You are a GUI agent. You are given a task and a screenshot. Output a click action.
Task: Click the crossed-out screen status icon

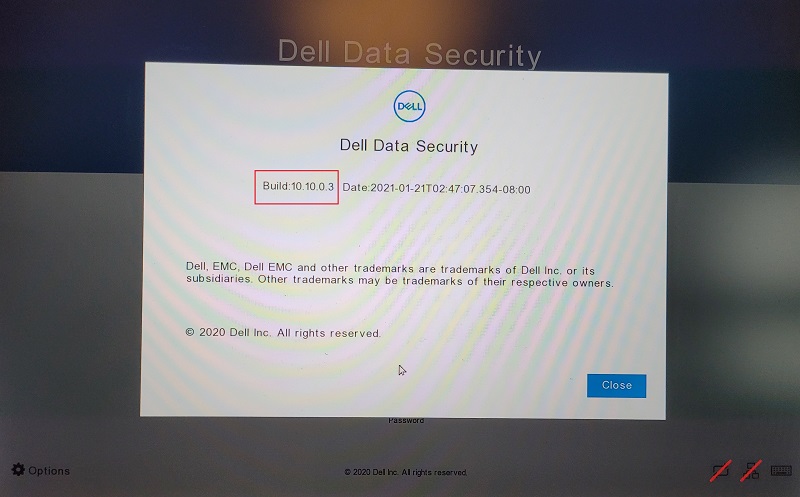pos(720,470)
